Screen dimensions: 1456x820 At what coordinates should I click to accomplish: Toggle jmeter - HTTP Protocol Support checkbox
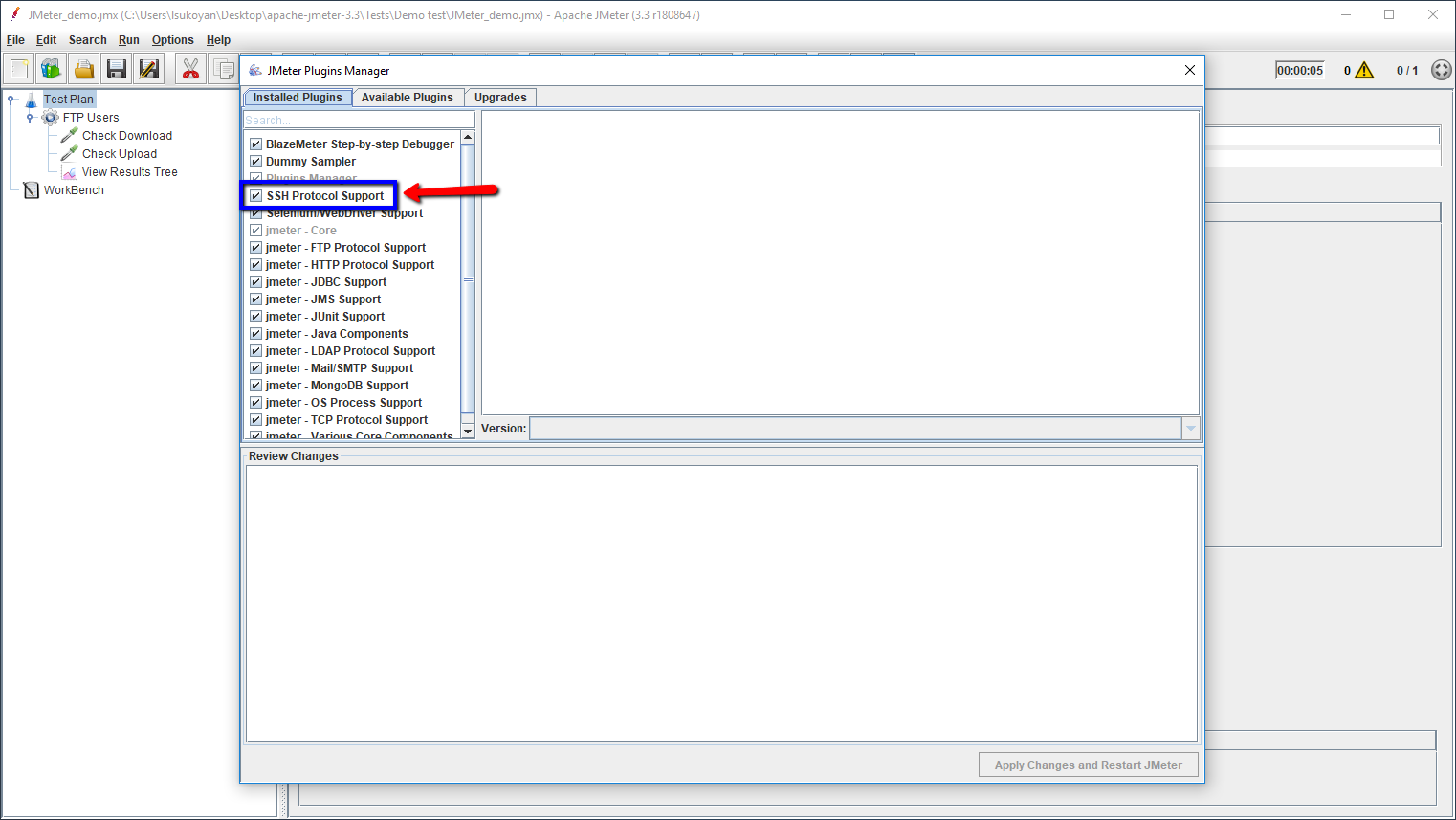(256, 265)
